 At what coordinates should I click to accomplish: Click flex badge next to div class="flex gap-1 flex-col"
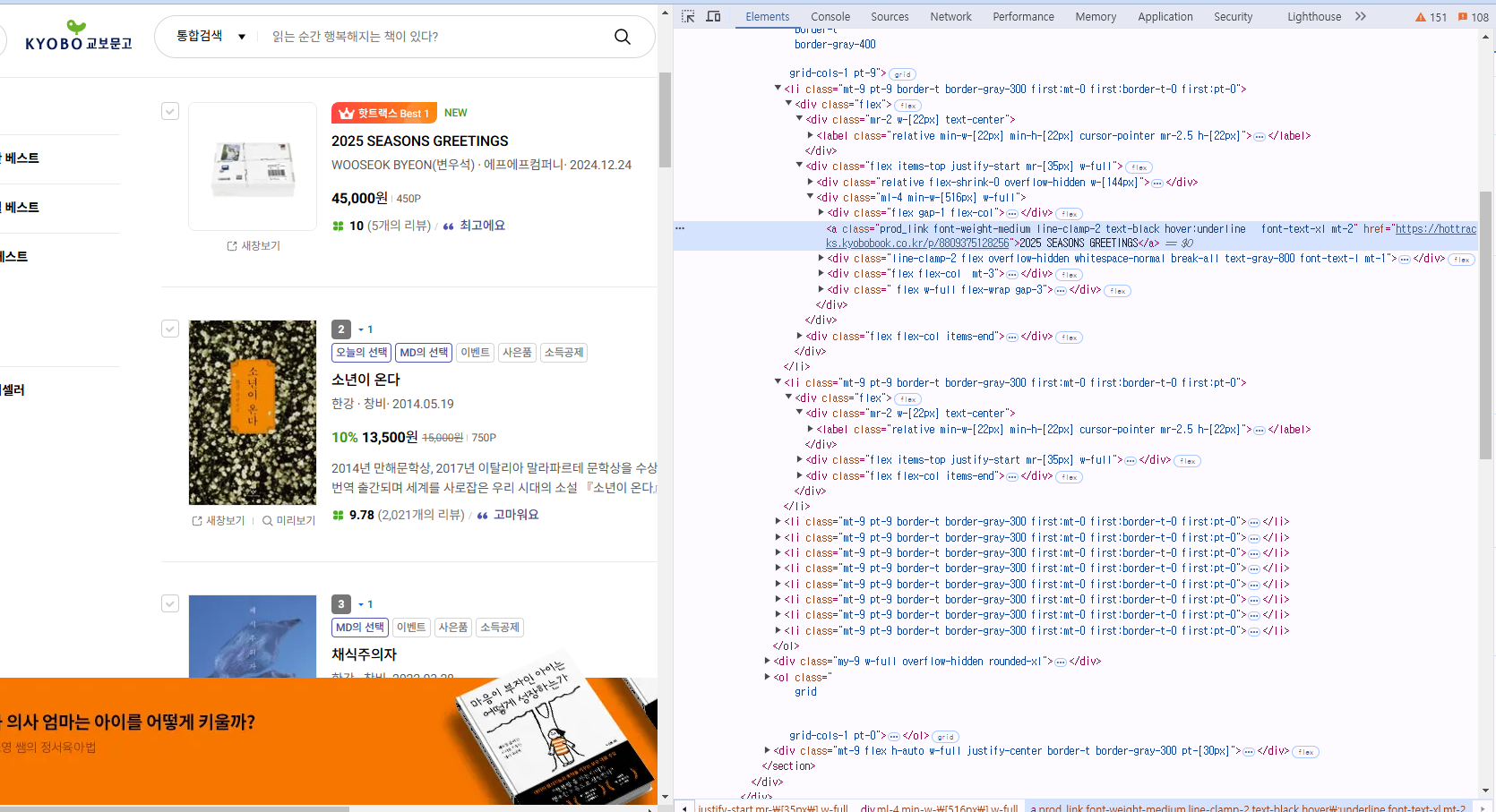(x=1069, y=214)
